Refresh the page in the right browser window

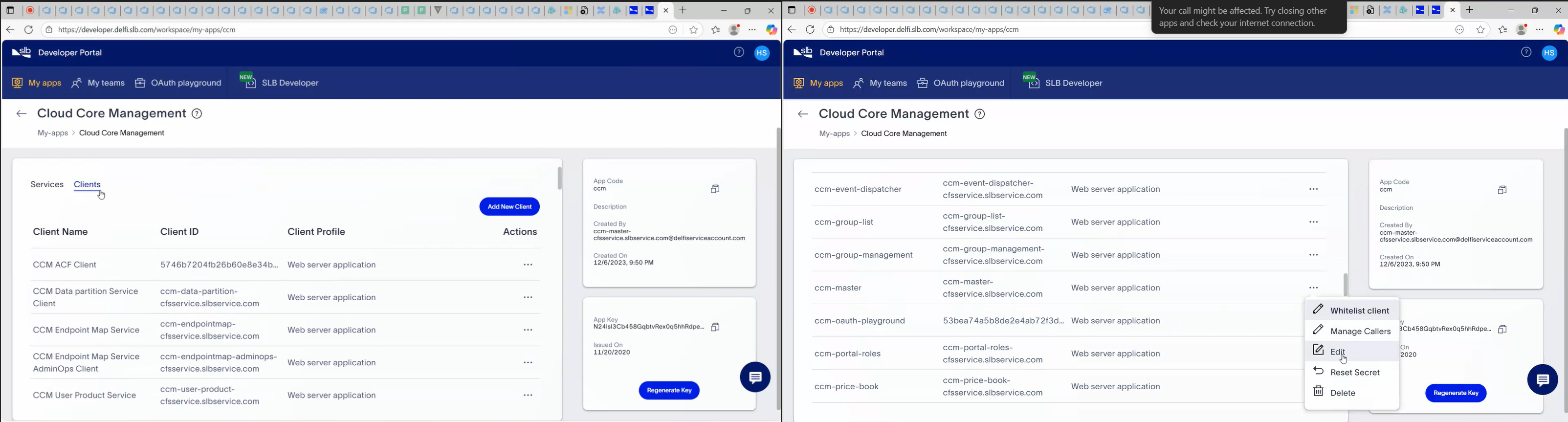click(810, 30)
